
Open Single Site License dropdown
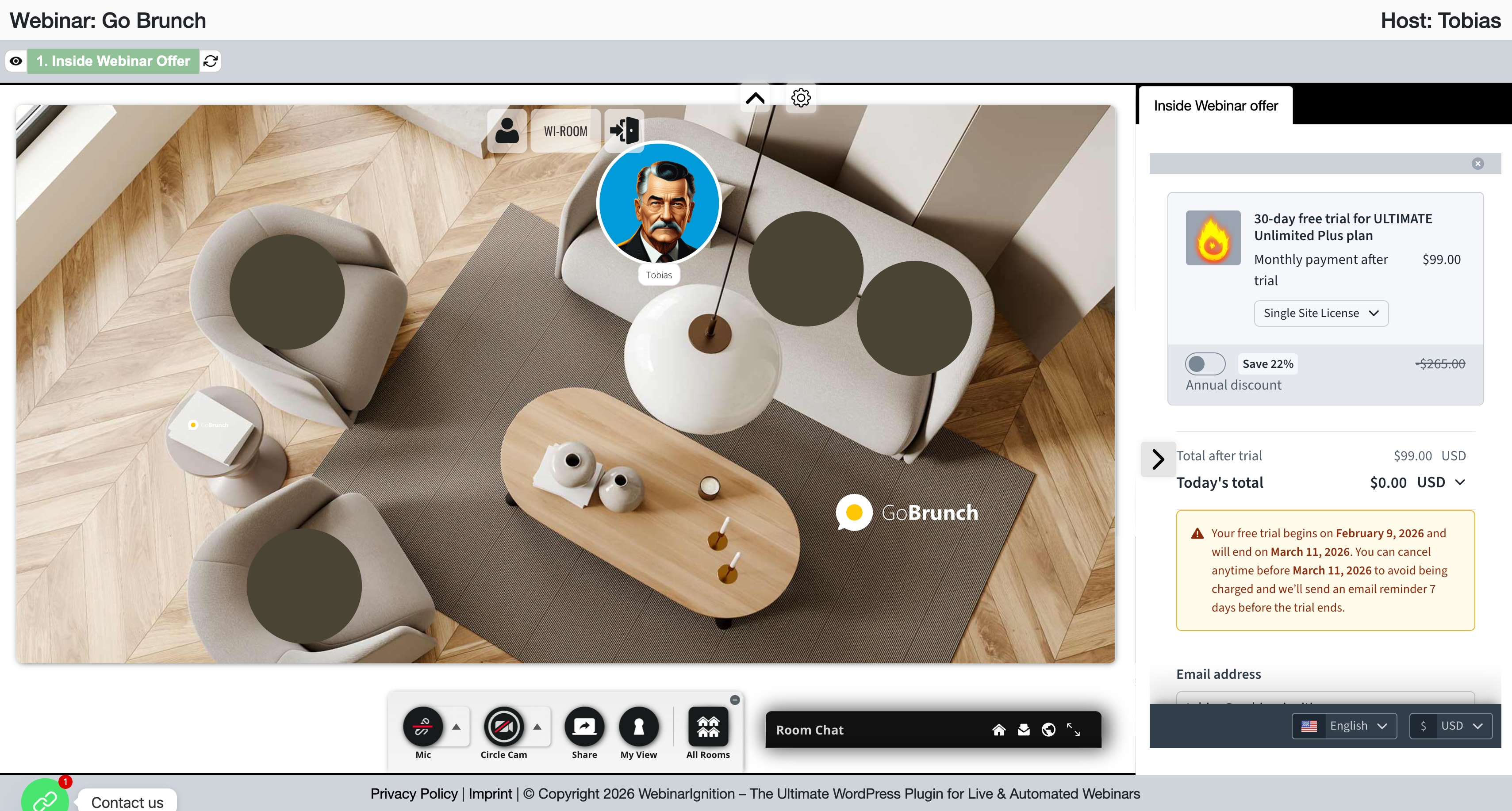1321,314
